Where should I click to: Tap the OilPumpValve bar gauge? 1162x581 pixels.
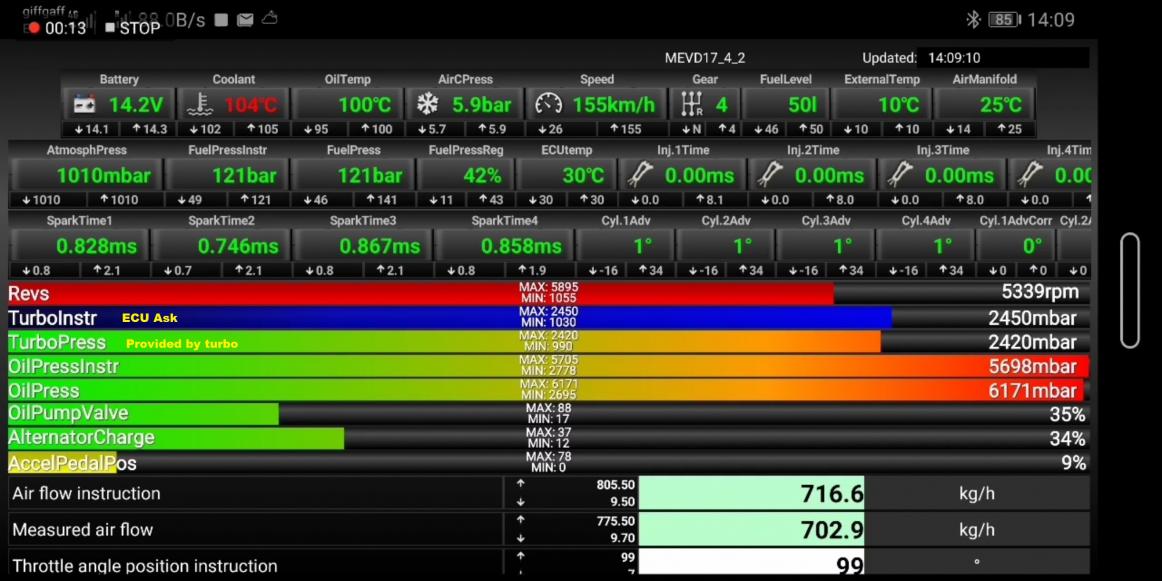(143, 414)
